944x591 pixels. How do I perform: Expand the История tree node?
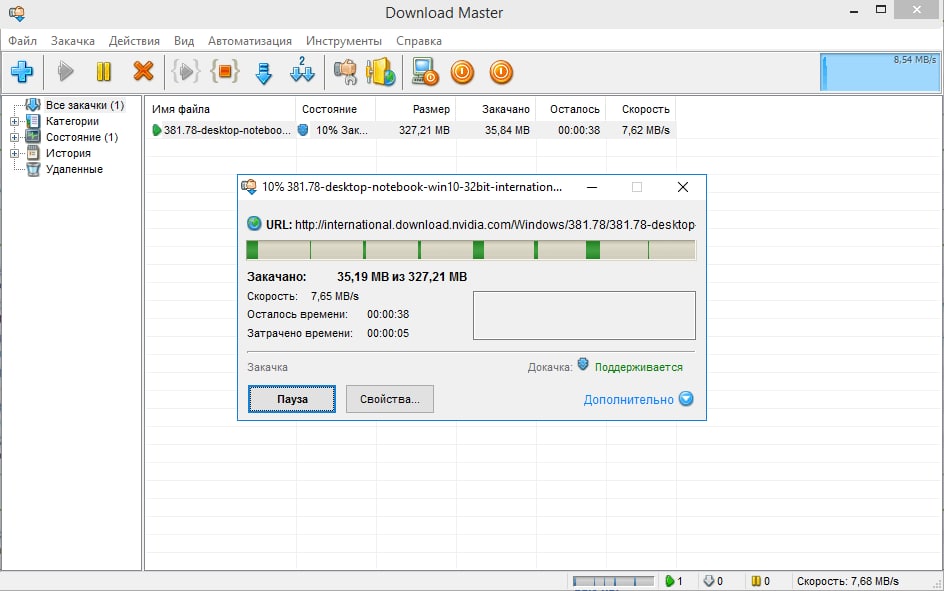14,153
